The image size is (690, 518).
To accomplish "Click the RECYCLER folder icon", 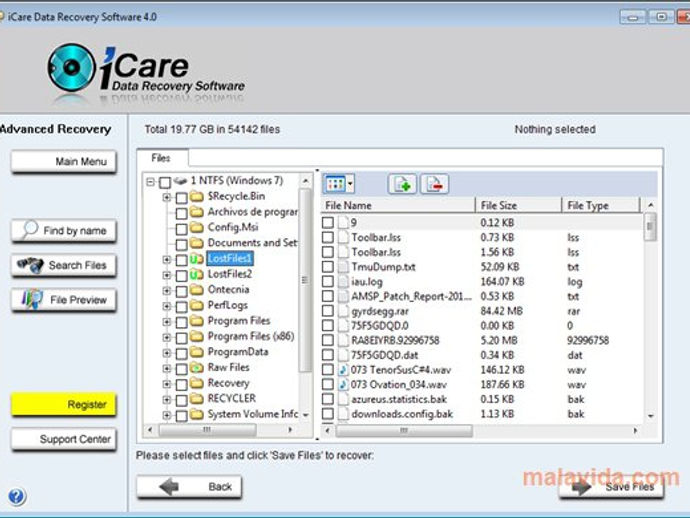I will (x=196, y=399).
